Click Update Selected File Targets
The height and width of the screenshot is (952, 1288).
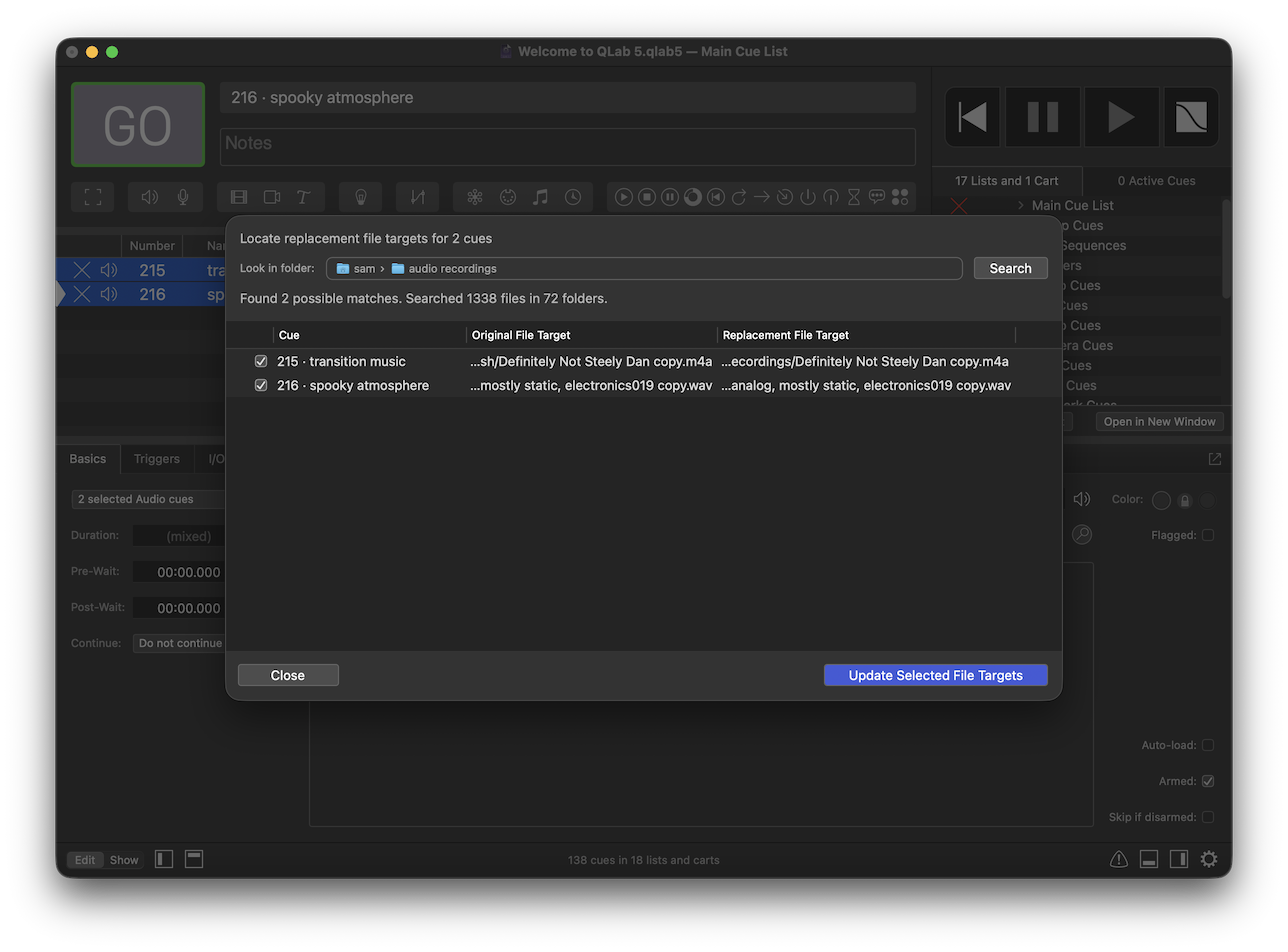(x=936, y=675)
